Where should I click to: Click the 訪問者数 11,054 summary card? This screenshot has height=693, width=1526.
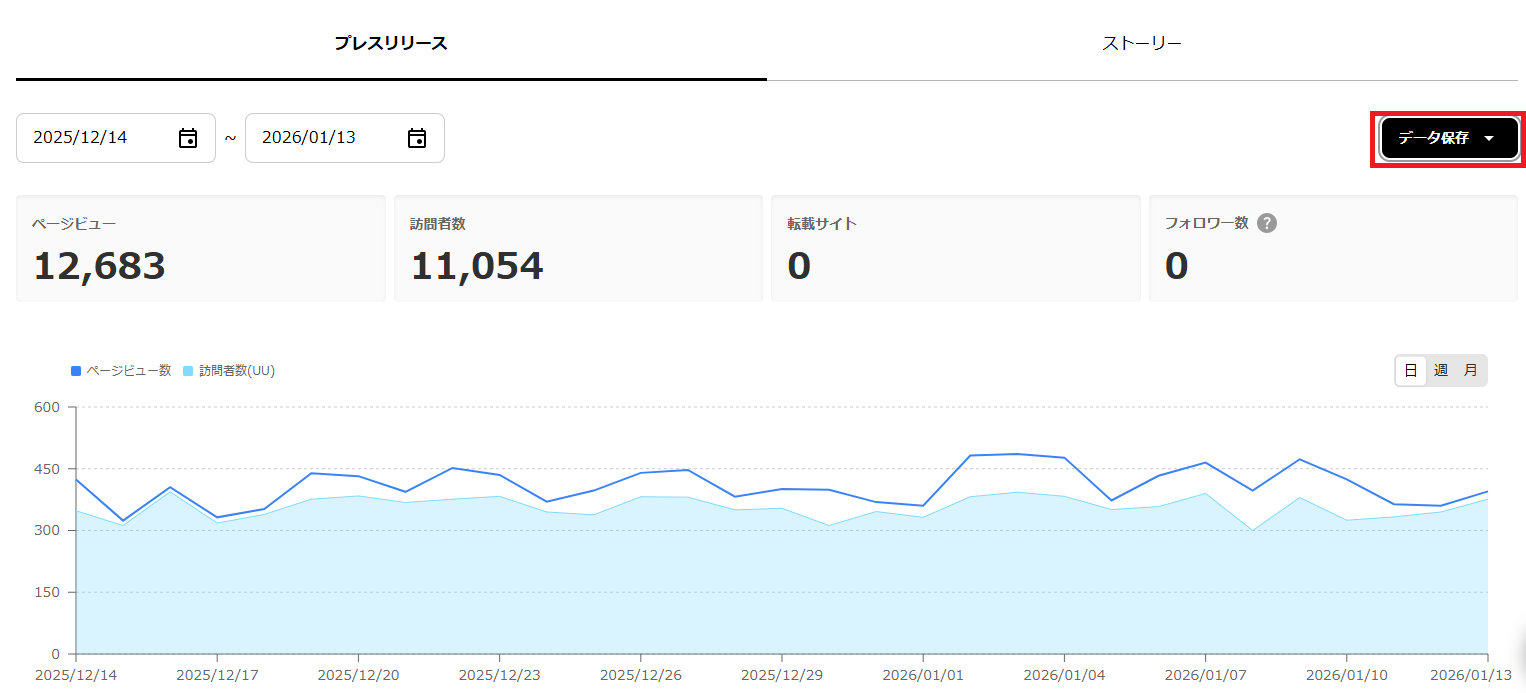pyautogui.click(x=578, y=249)
